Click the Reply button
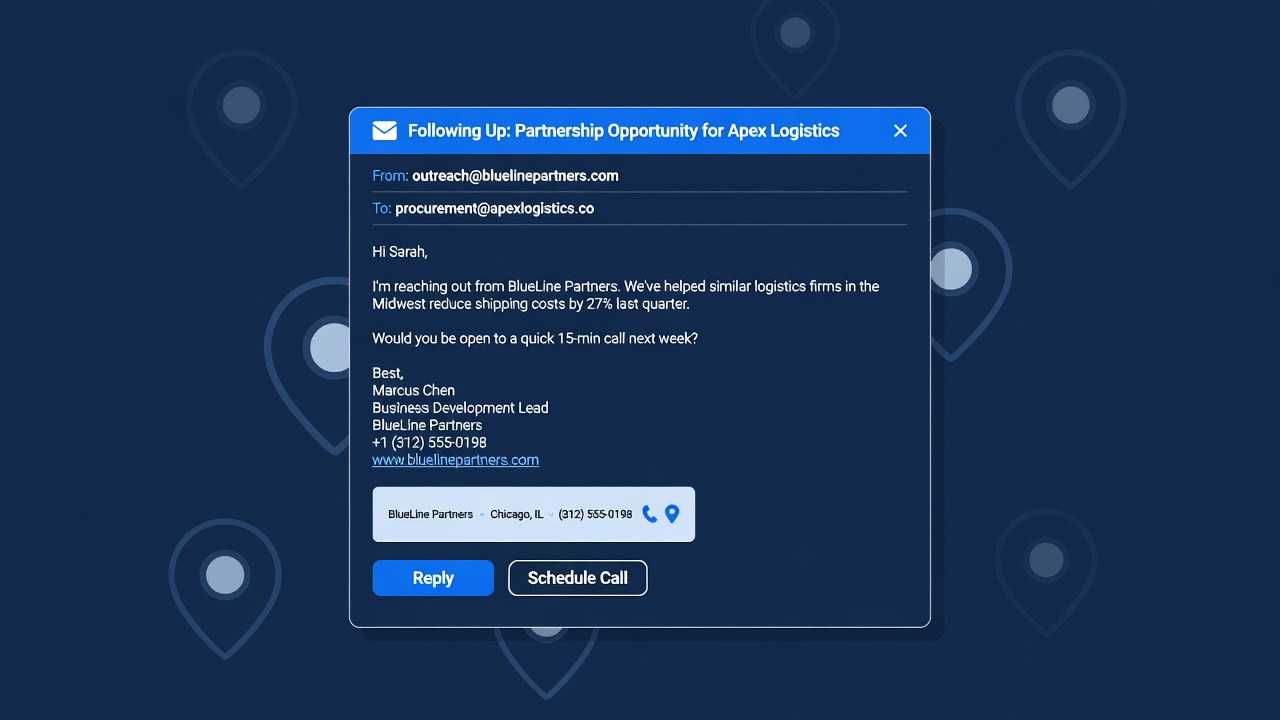The image size is (1280, 720). point(433,578)
